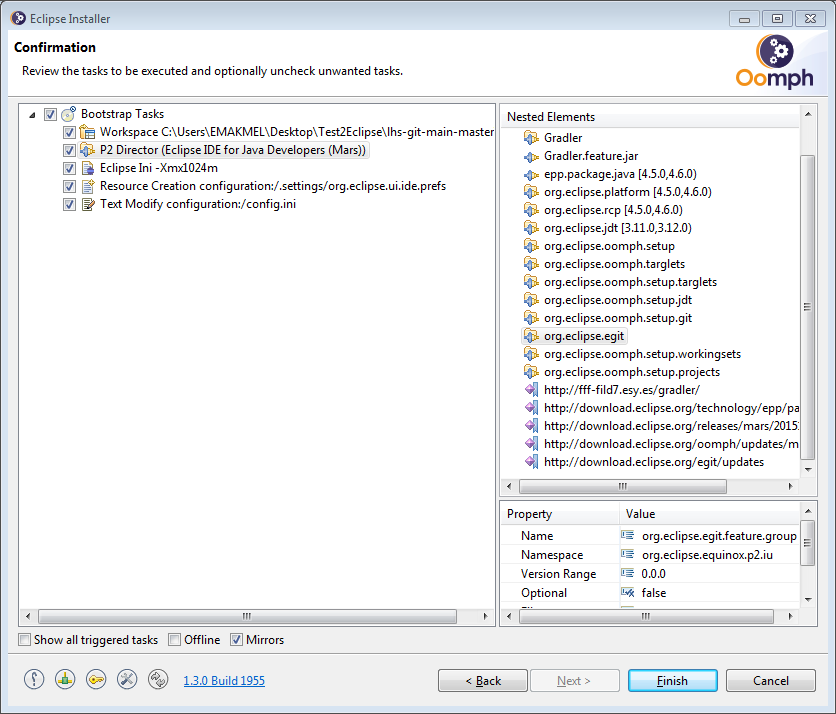Click Nested Elements horizontal scrollbar thumb
The height and width of the screenshot is (714, 836).
623,486
